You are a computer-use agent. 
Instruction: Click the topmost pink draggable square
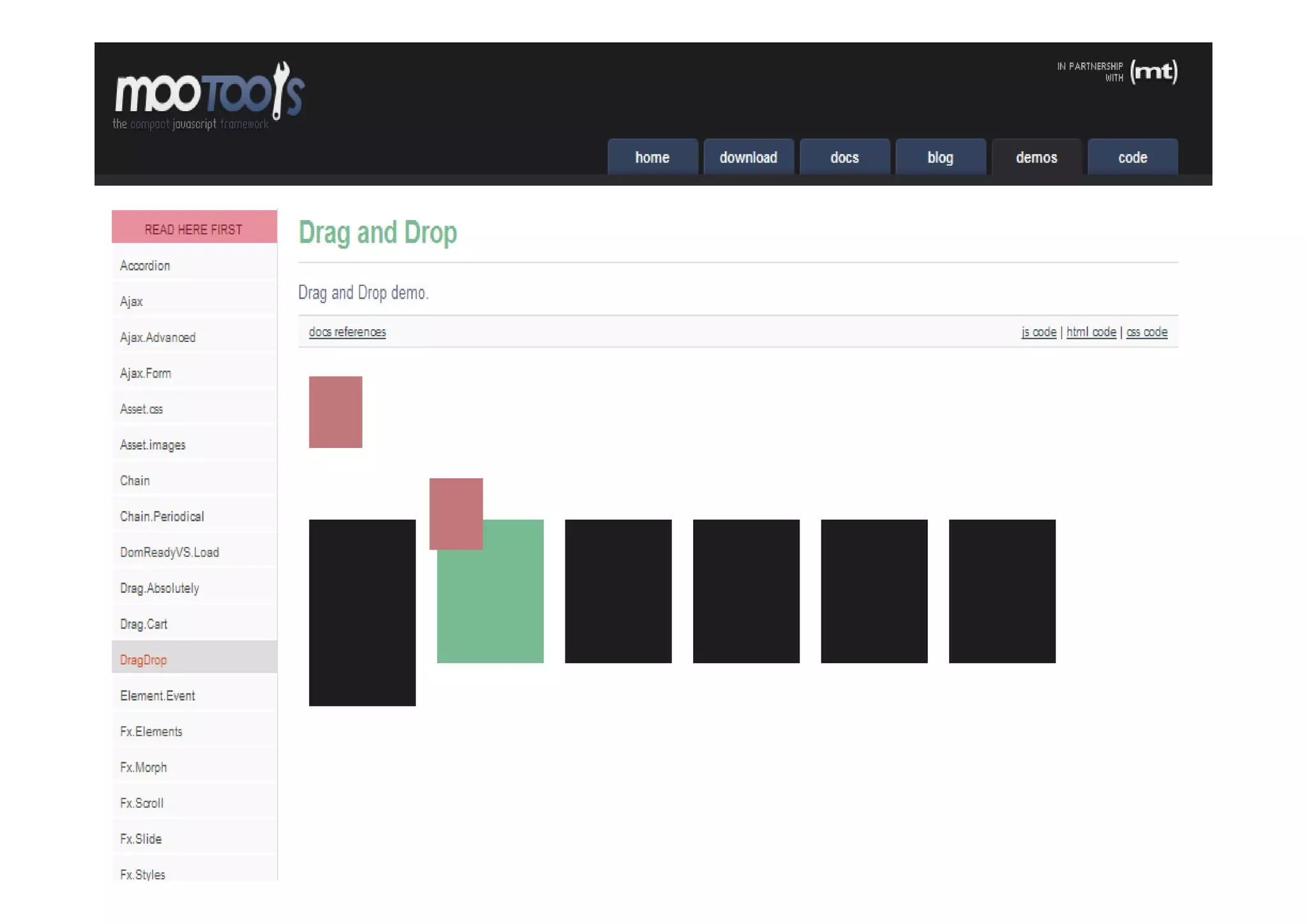coord(335,412)
